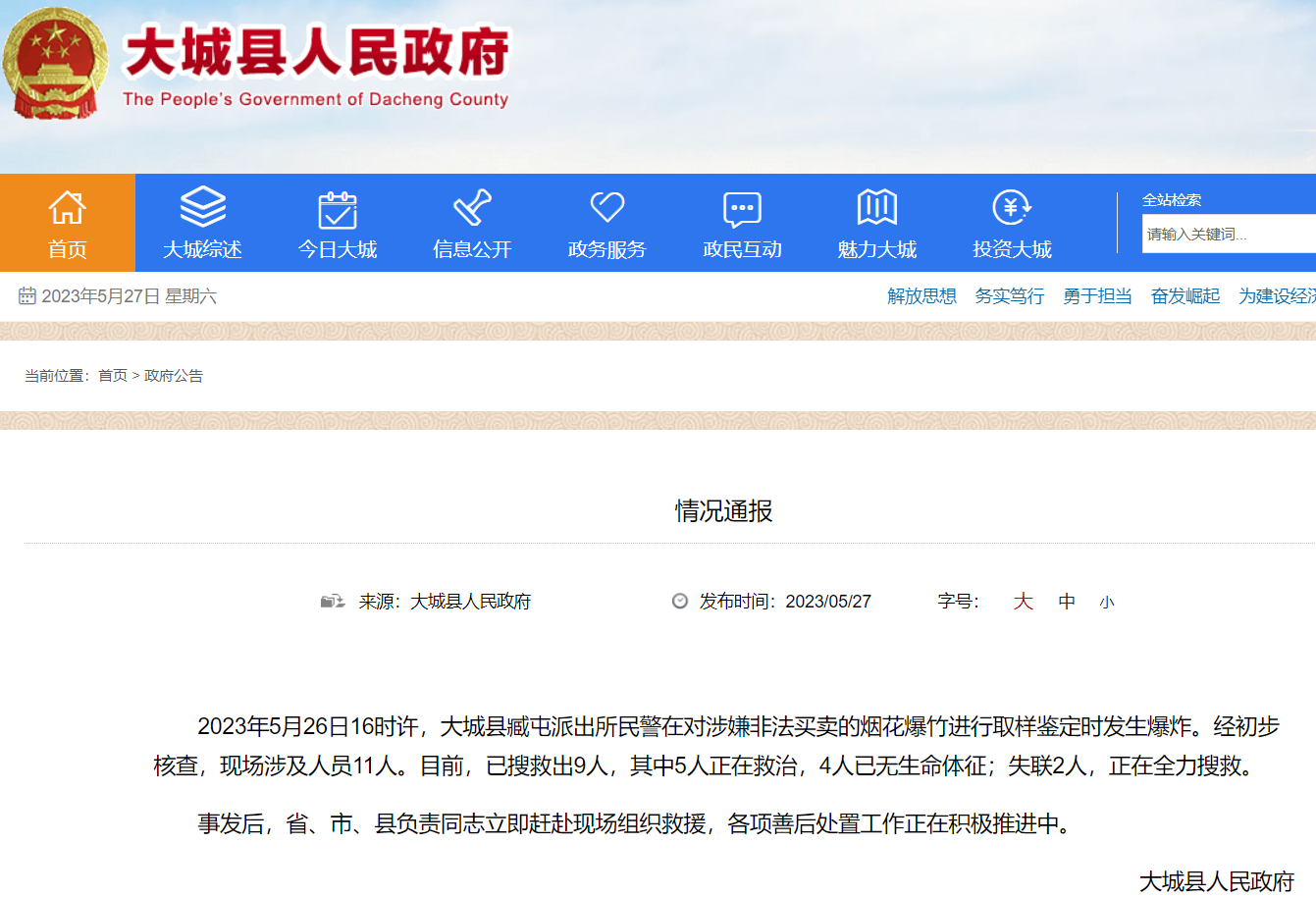Viewport: 1316px width, 897px height.
Task: Set font size to large 大
Action: pyautogui.click(x=1023, y=602)
